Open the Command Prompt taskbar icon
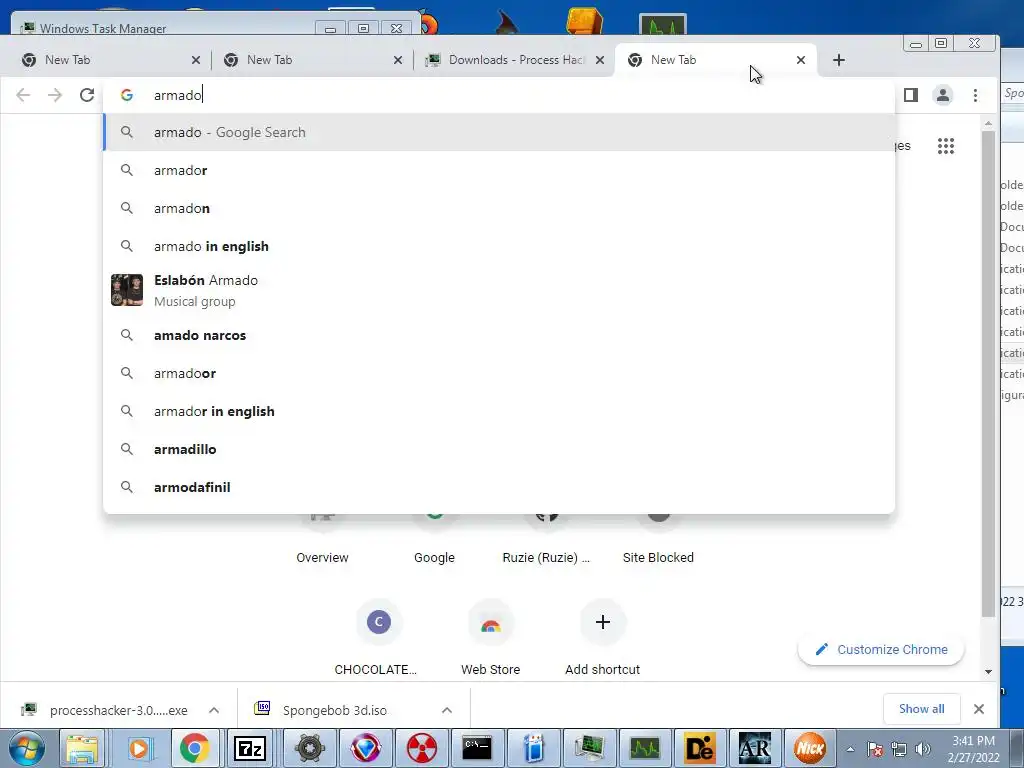Image resolution: width=1024 pixels, height=768 pixels. coord(477,748)
